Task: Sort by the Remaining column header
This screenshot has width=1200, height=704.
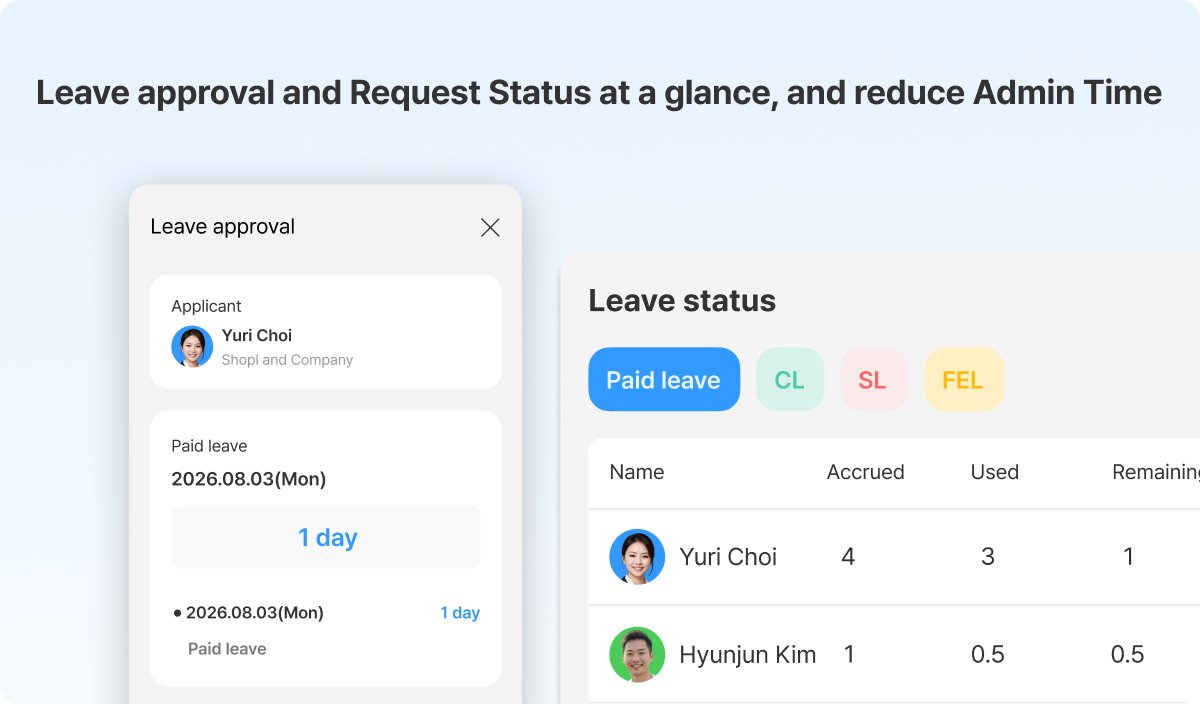Action: [x=1156, y=472]
